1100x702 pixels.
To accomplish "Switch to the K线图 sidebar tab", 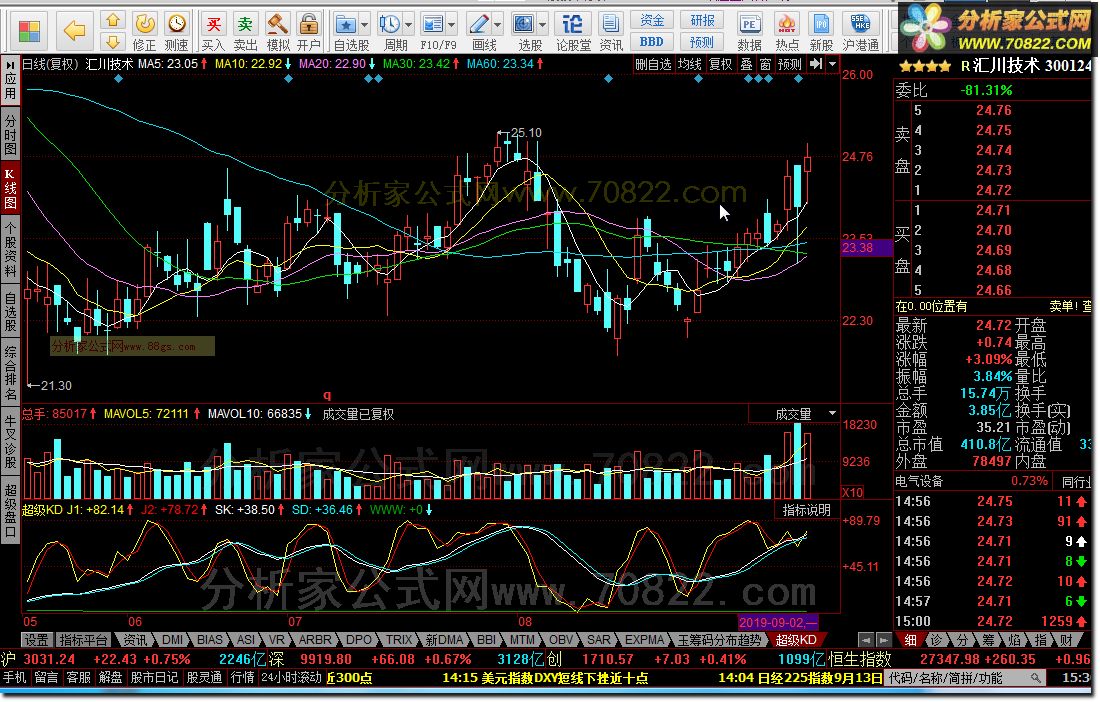I will (10, 188).
